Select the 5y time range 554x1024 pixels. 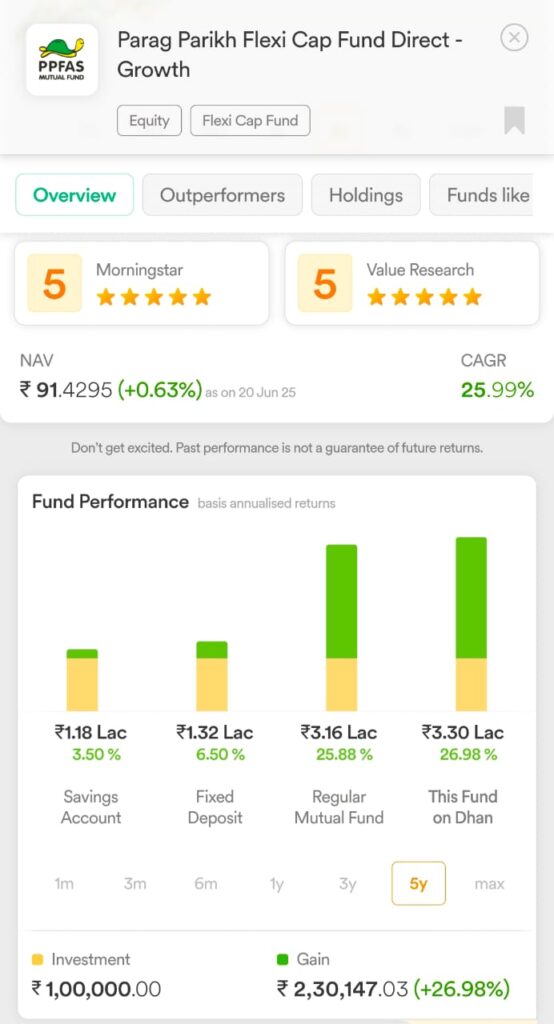419,884
